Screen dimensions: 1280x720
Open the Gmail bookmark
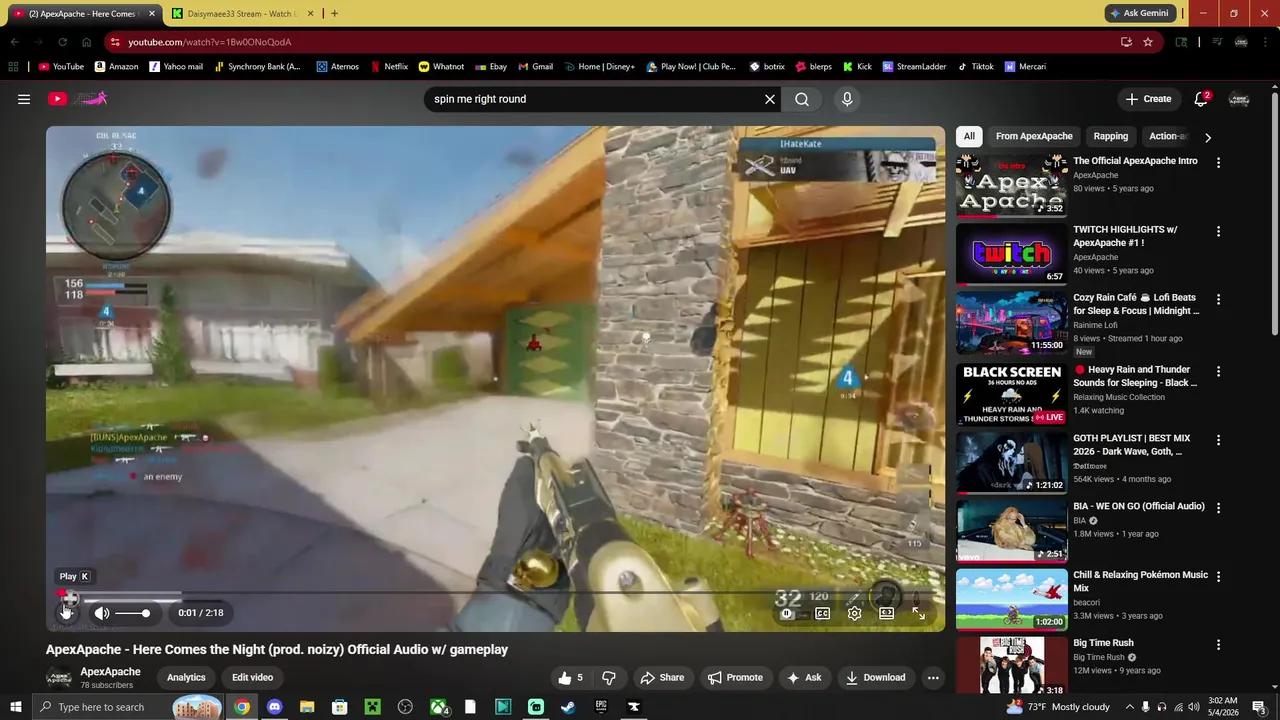tap(535, 67)
